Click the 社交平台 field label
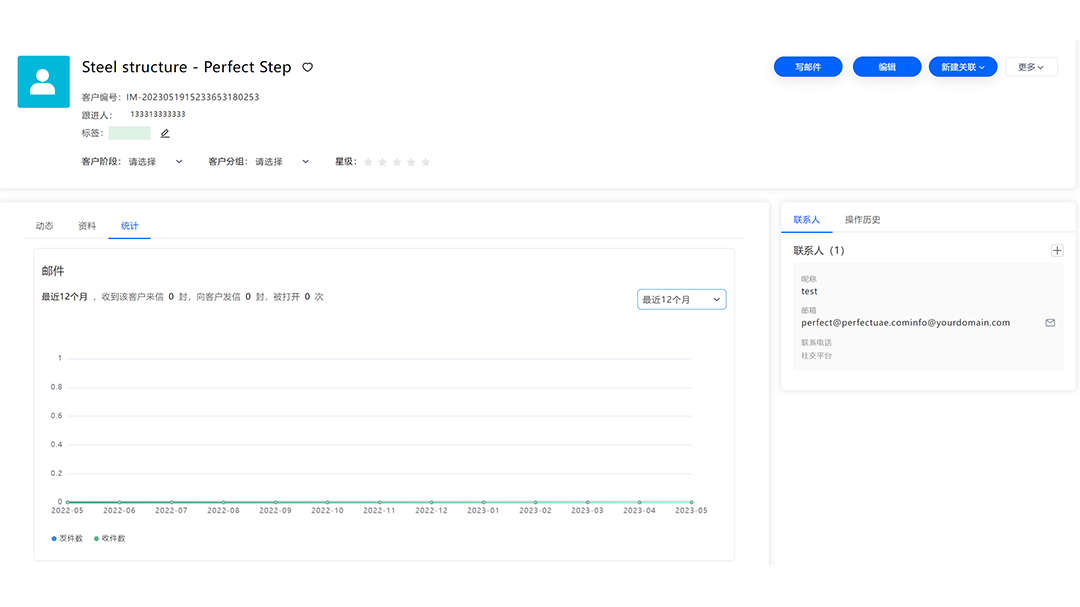The width and height of the screenshot is (1080, 607). click(x=816, y=356)
